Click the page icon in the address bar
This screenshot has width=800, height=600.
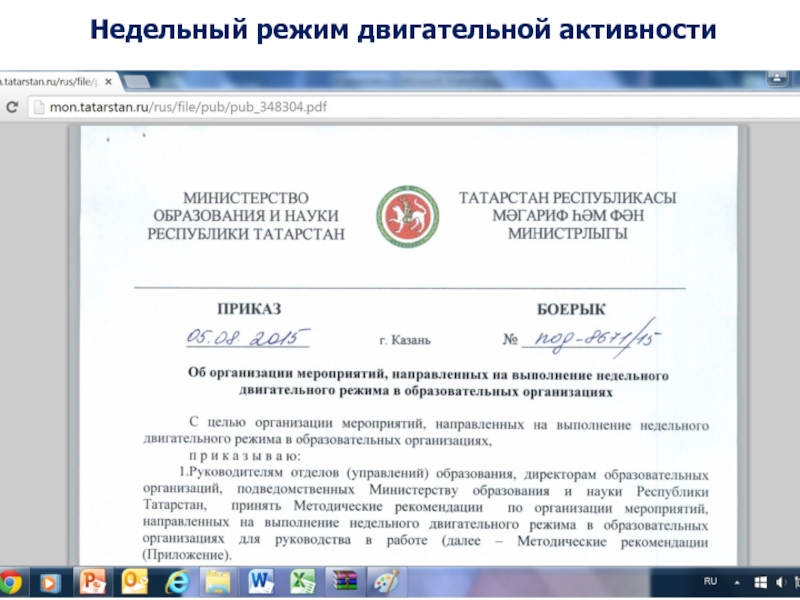pos(38,107)
